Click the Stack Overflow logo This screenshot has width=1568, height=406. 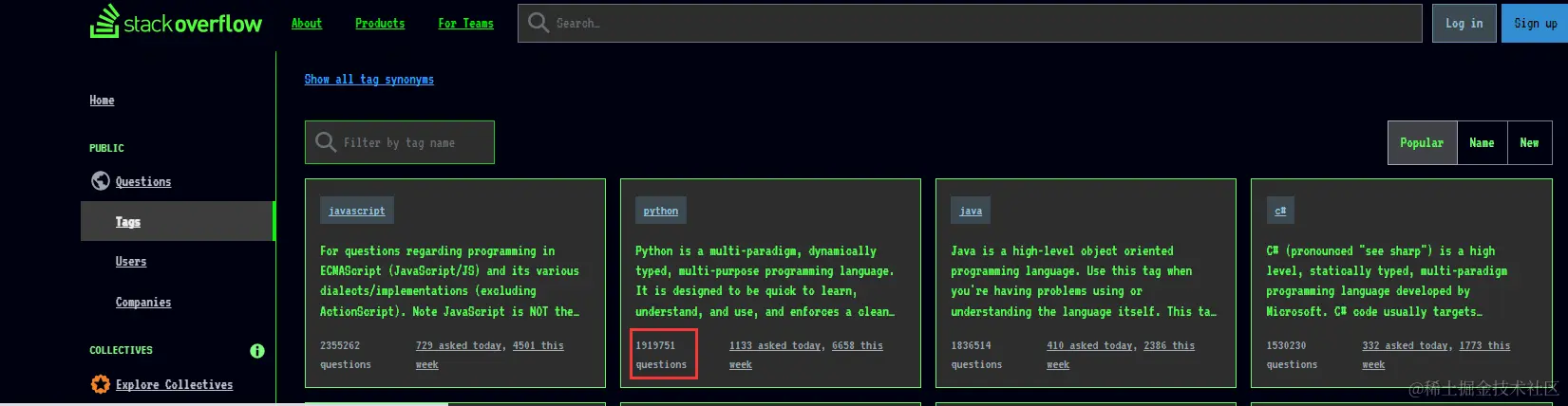[x=176, y=22]
